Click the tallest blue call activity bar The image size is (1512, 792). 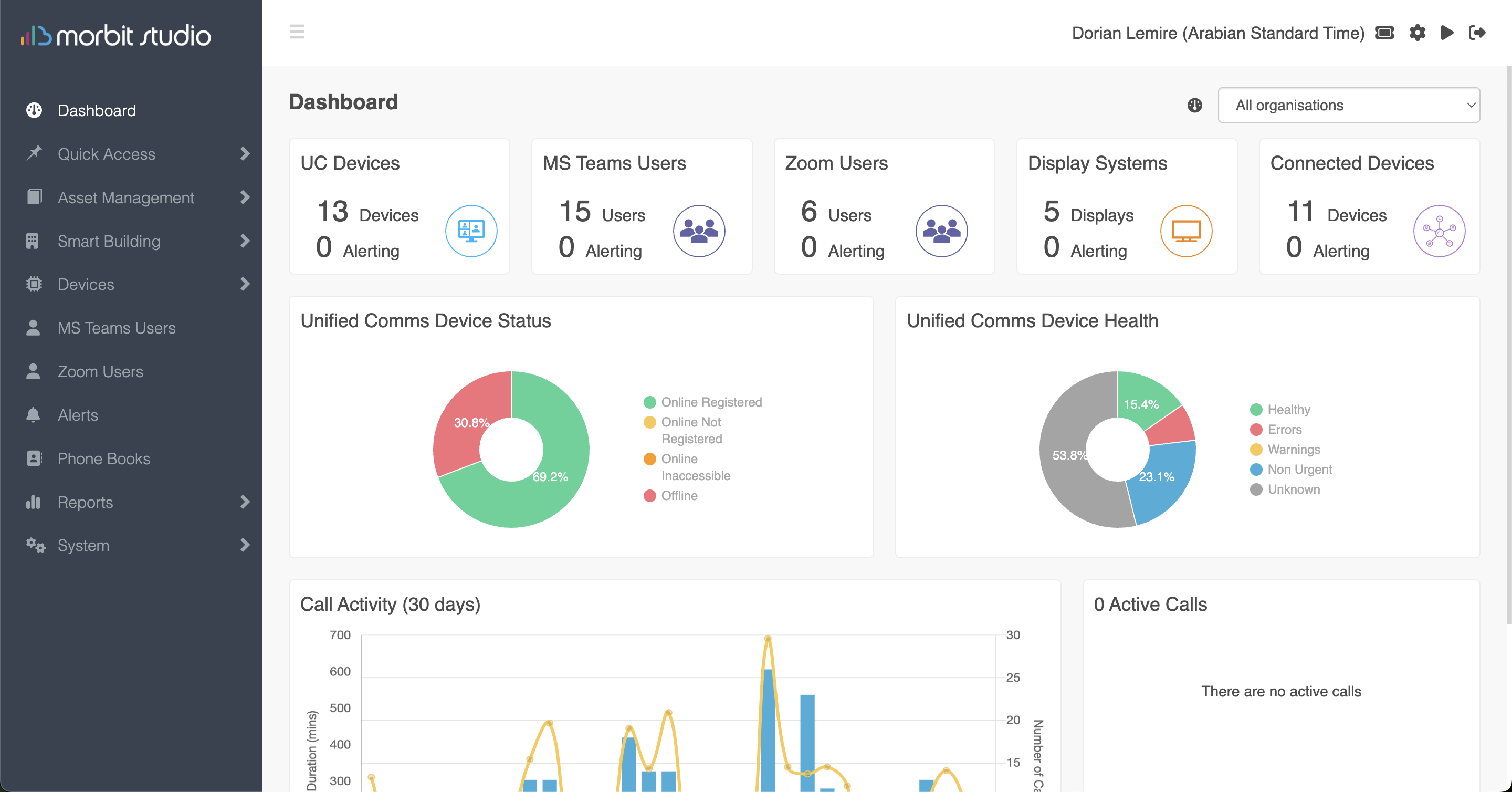pyautogui.click(x=767, y=730)
